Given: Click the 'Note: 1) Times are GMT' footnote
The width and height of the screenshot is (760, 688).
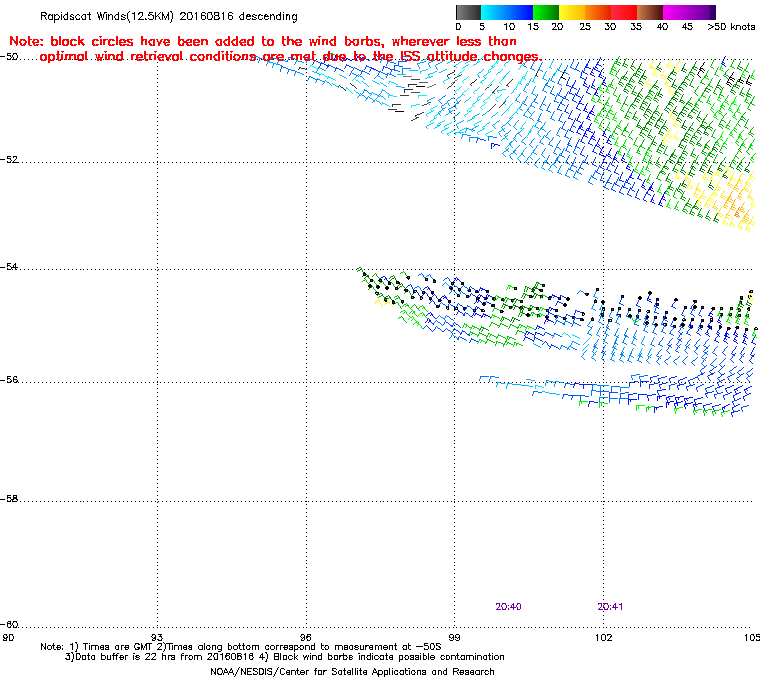Looking at the screenshot, I should click(241, 647).
